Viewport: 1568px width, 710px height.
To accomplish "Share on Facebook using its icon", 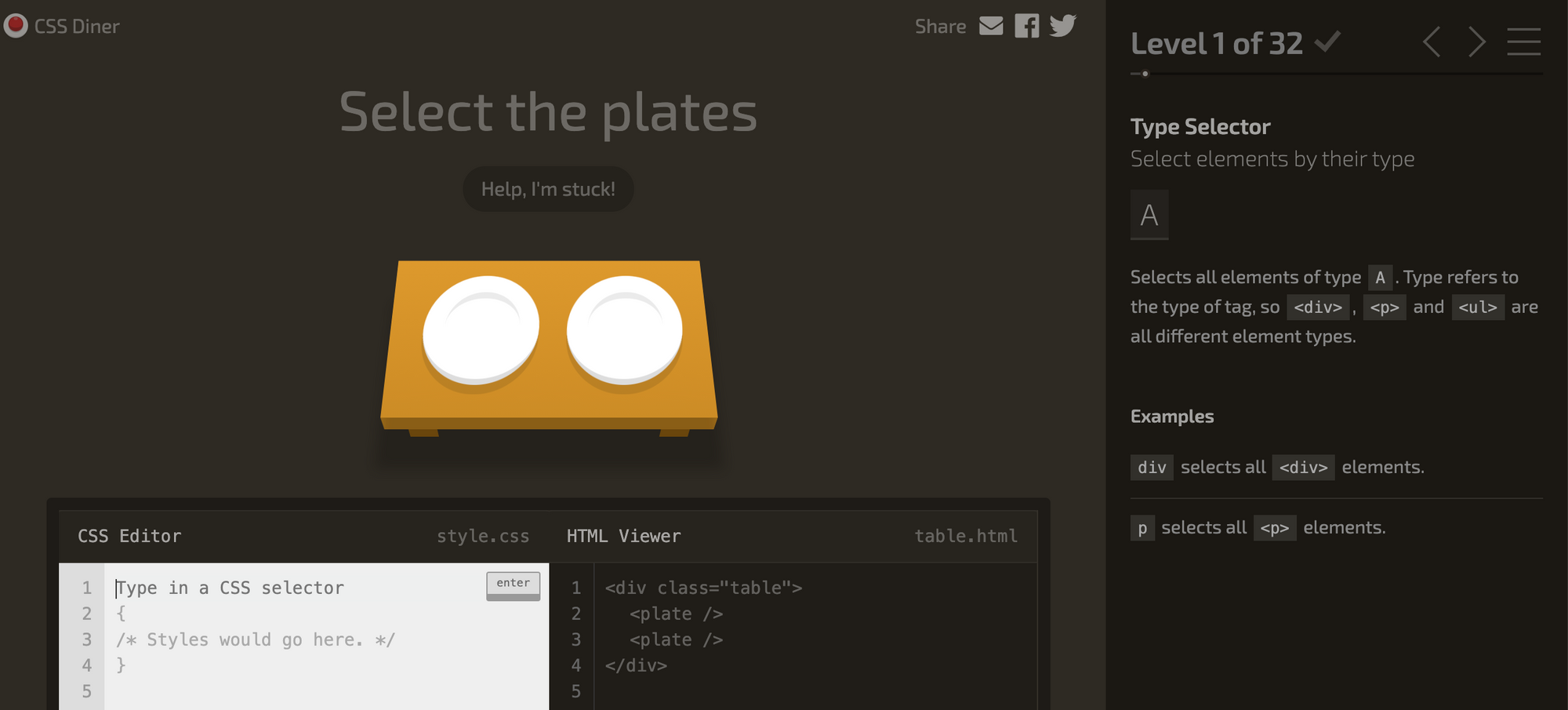I will (1026, 26).
